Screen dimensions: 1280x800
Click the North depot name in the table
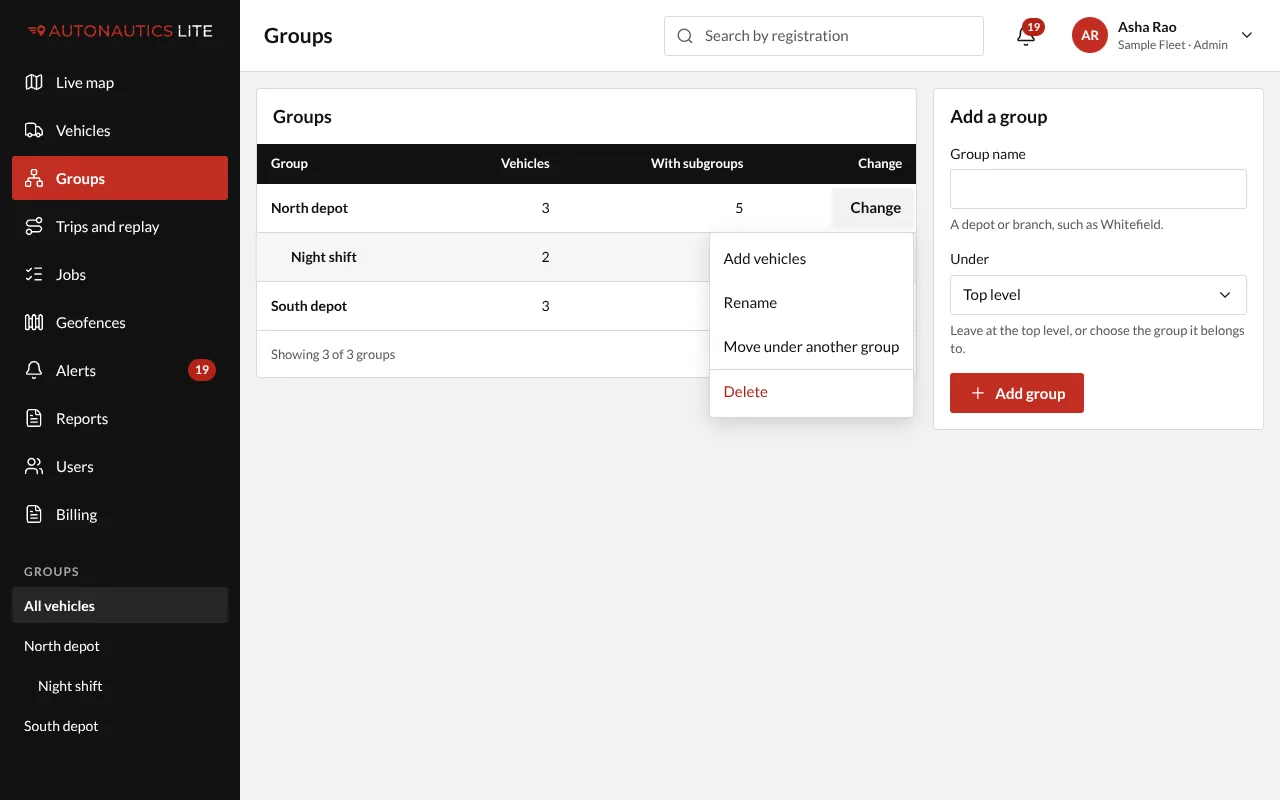tap(310, 208)
